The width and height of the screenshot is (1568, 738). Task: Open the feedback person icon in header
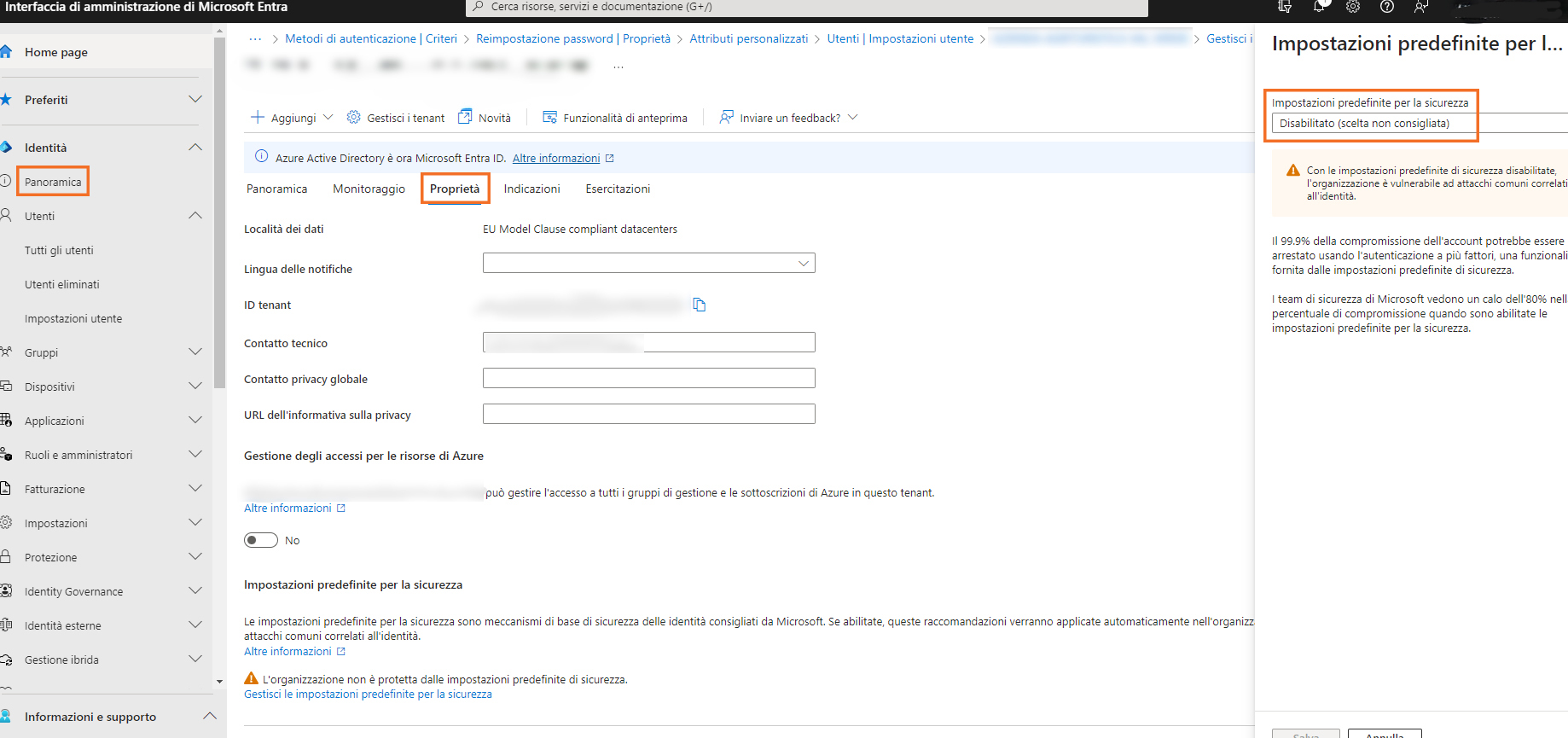1420,7
